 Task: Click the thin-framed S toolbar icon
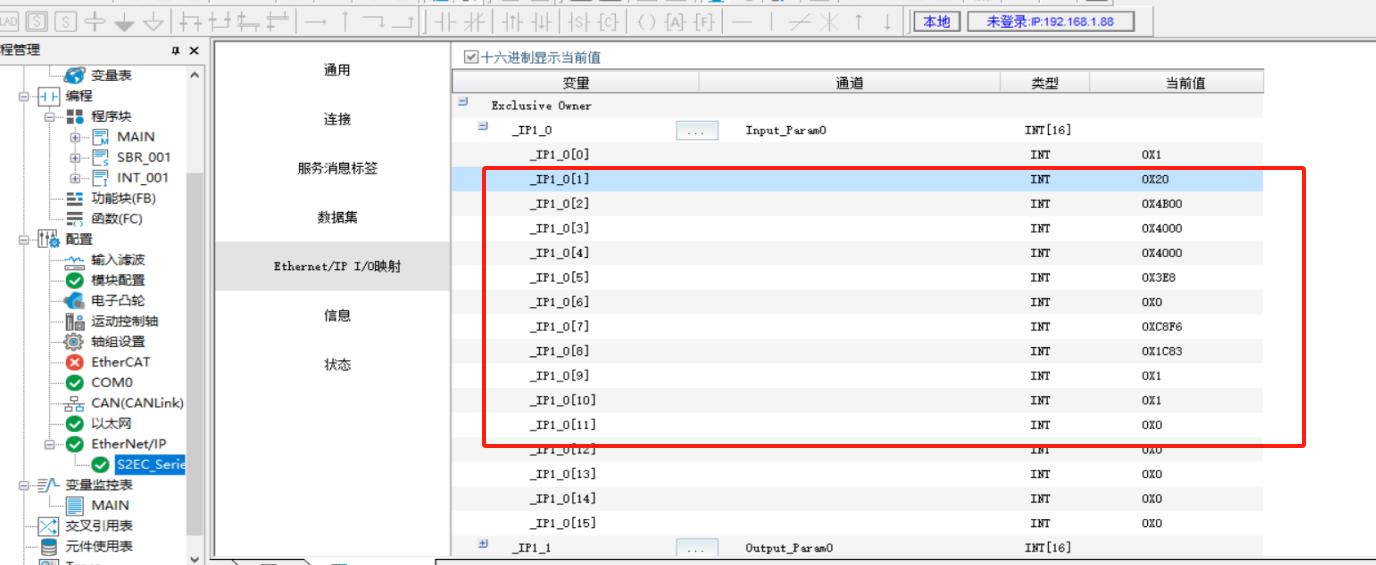[65, 21]
